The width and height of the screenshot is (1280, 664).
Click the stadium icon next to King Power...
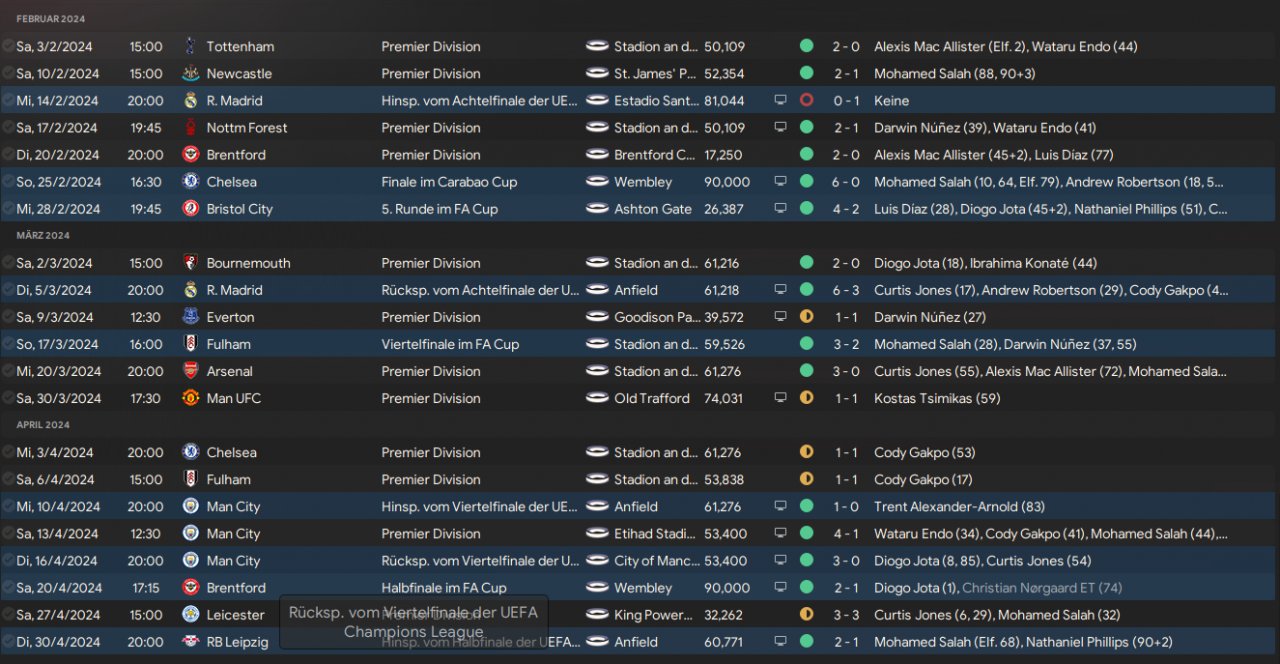(597, 615)
